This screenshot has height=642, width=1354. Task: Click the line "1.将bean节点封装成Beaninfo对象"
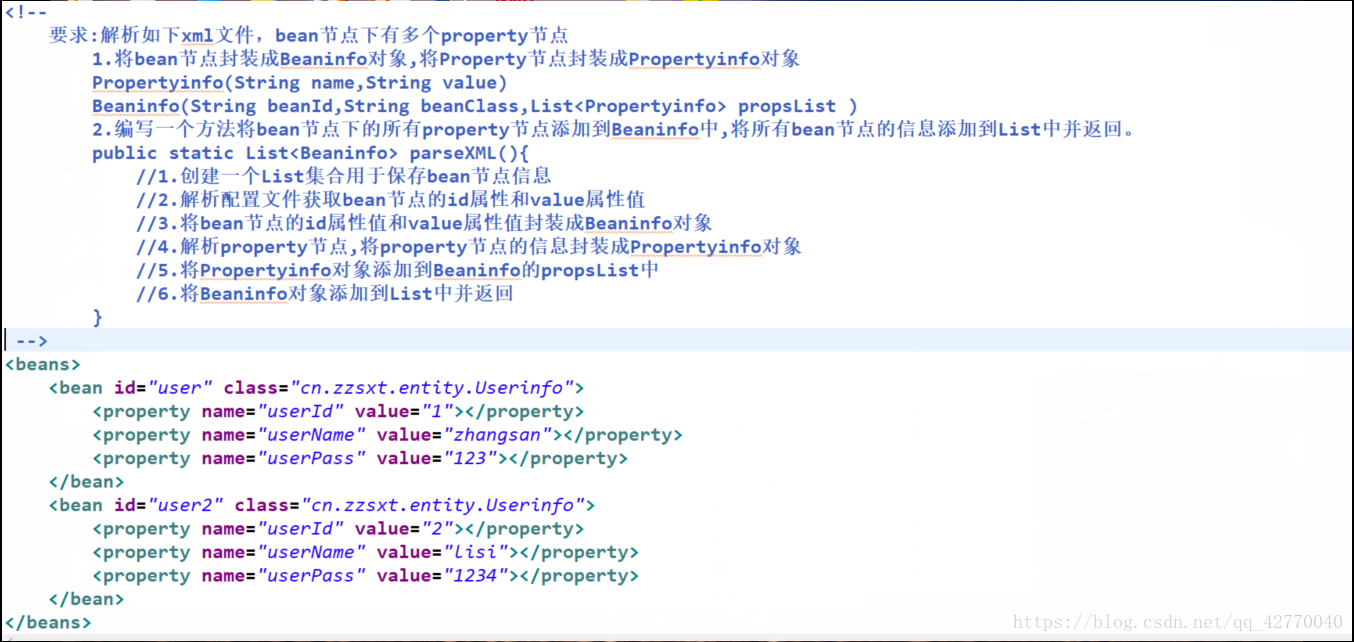tap(446, 59)
